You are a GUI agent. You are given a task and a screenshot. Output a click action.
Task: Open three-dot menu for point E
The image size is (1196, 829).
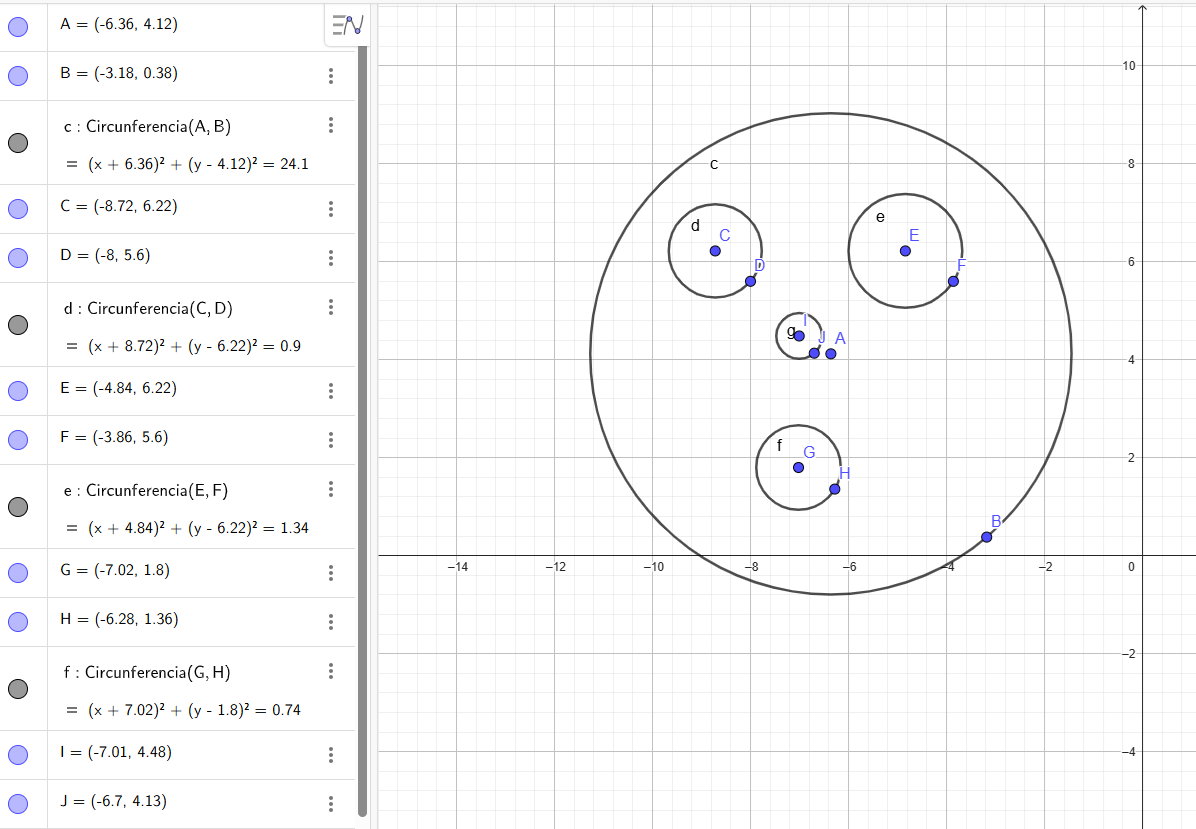(331, 391)
